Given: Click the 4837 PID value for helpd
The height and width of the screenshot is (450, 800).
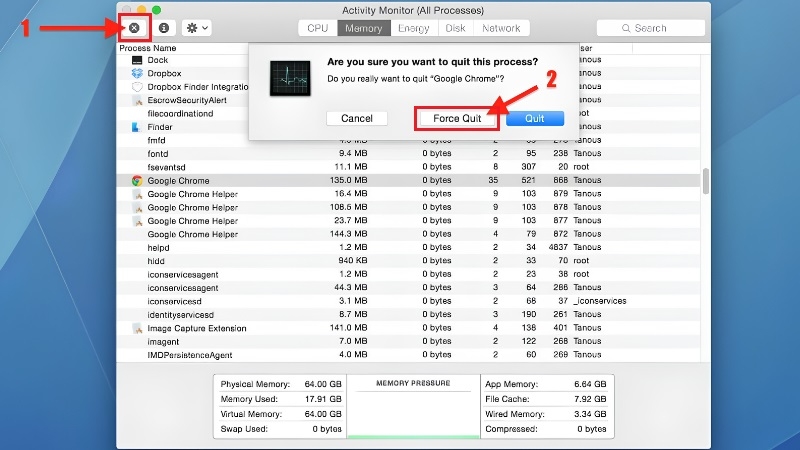Looking at the screenshot, I should (558, 247).
